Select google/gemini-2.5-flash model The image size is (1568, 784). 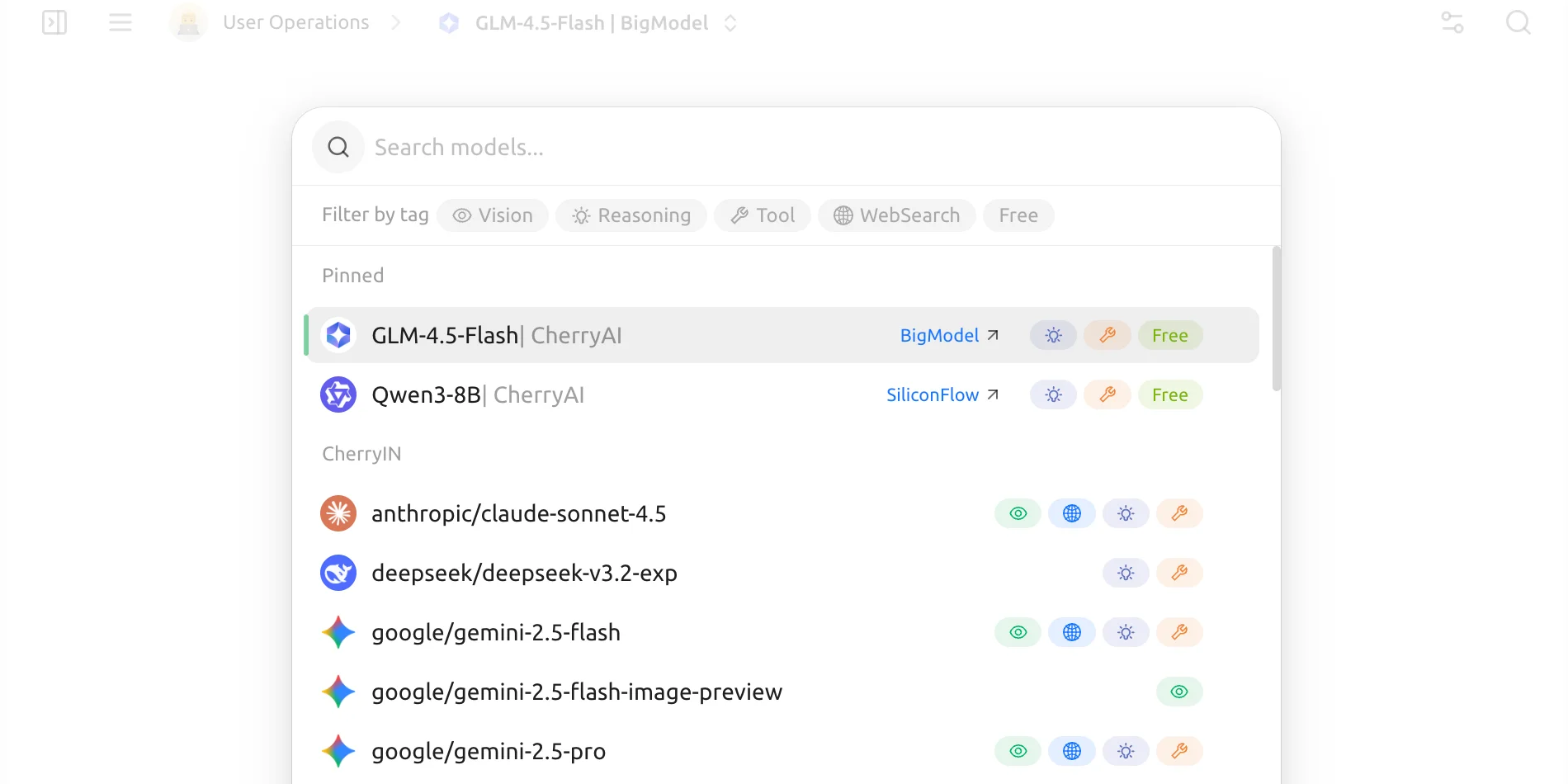click(x=782, y=632)
